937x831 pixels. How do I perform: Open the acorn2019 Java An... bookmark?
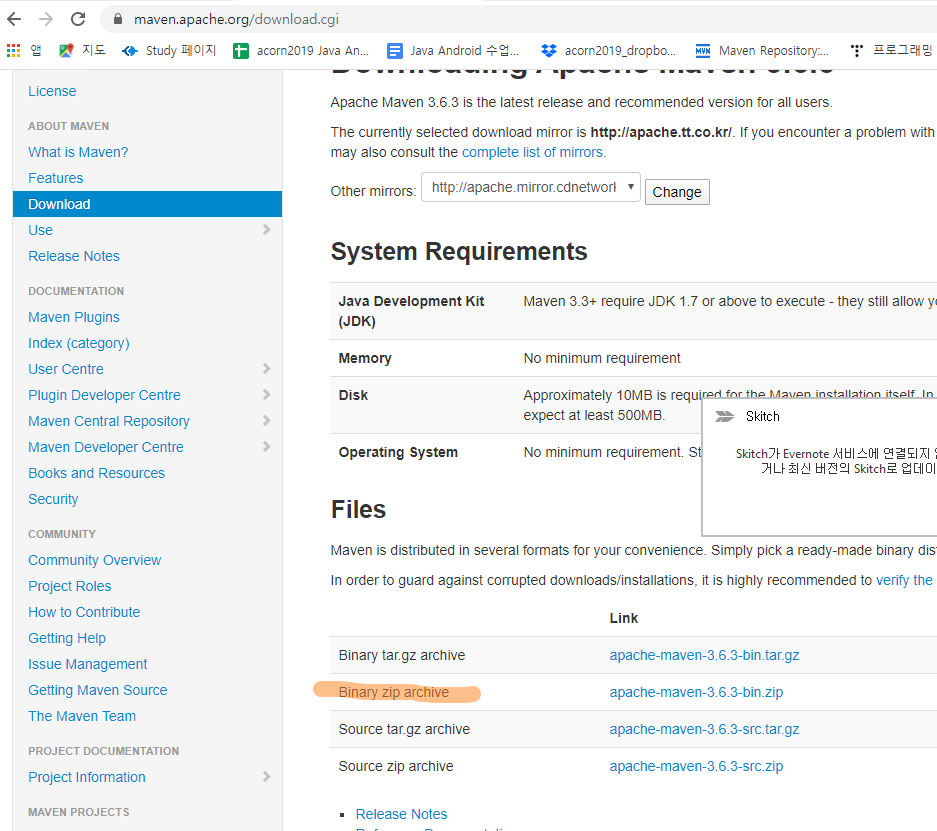tap(301, 51)
